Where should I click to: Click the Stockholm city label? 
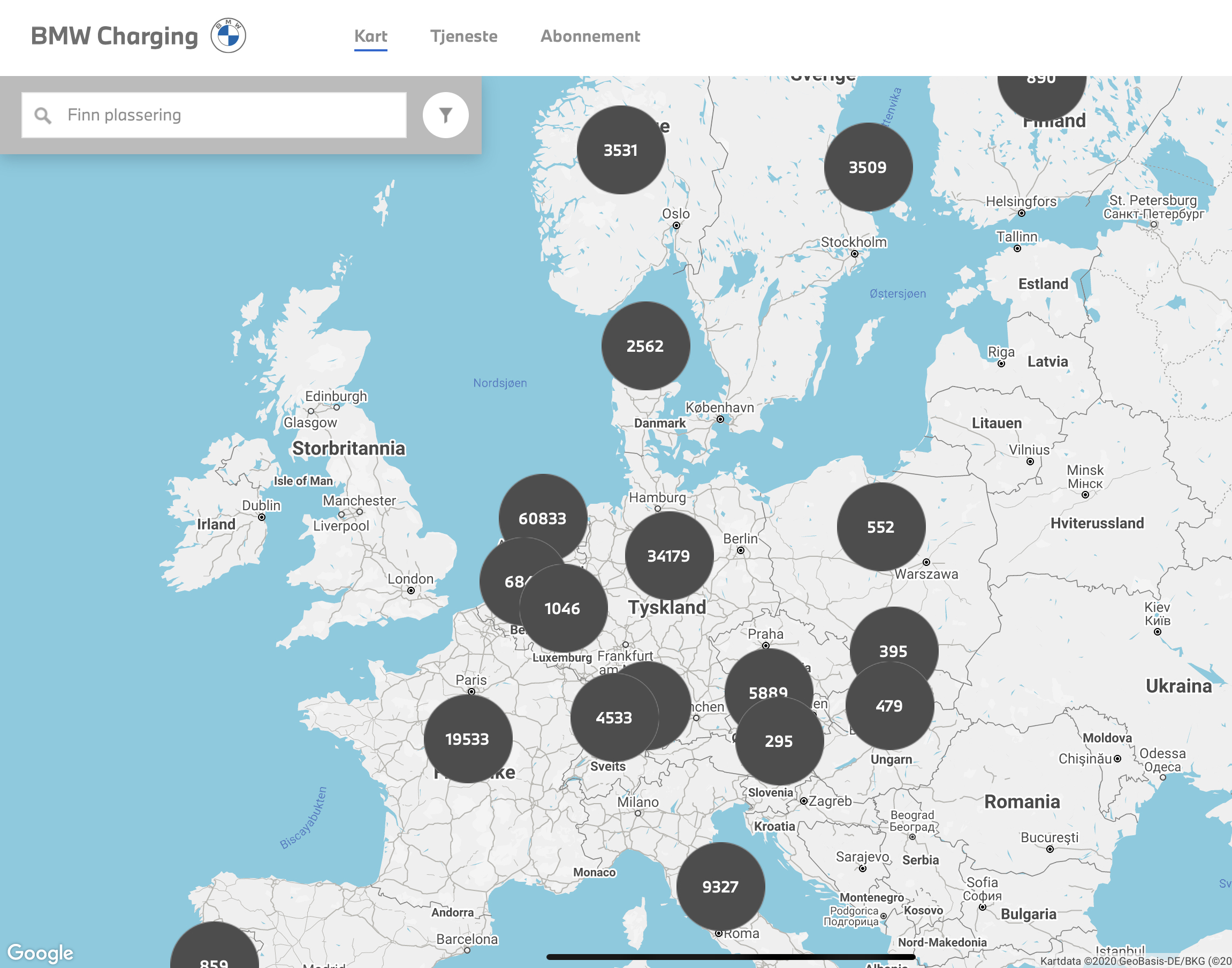854,242
